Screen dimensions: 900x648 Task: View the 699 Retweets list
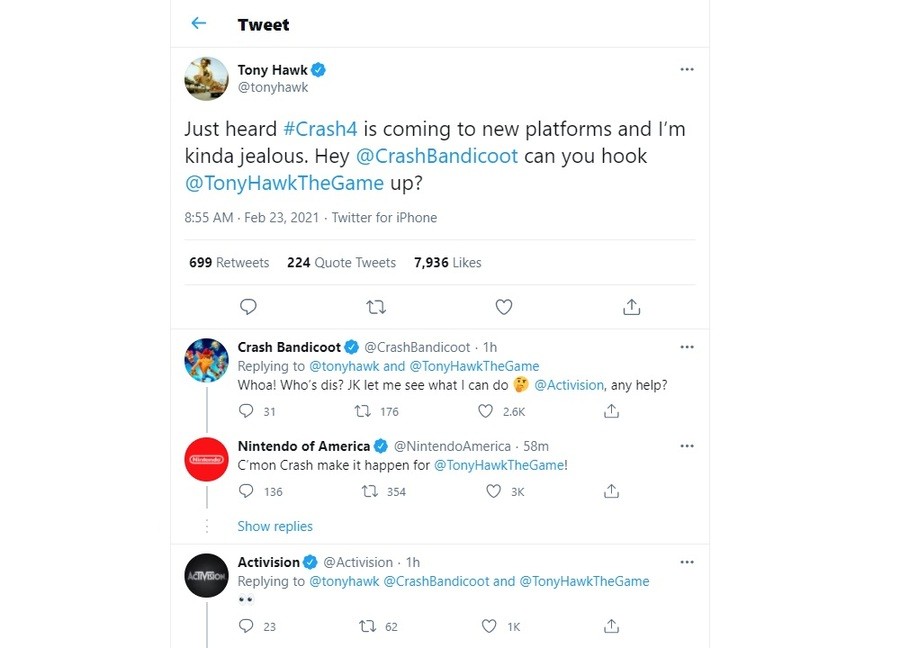229,262
